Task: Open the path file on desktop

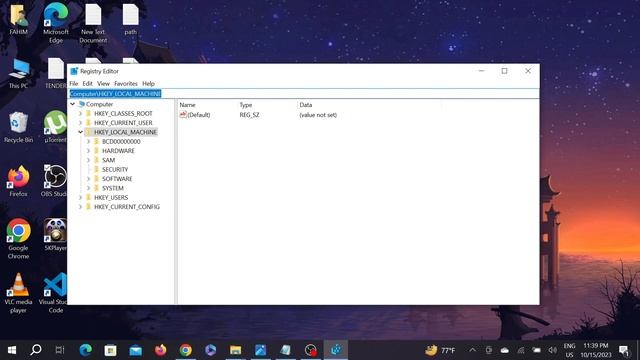Action: (131, 19)
